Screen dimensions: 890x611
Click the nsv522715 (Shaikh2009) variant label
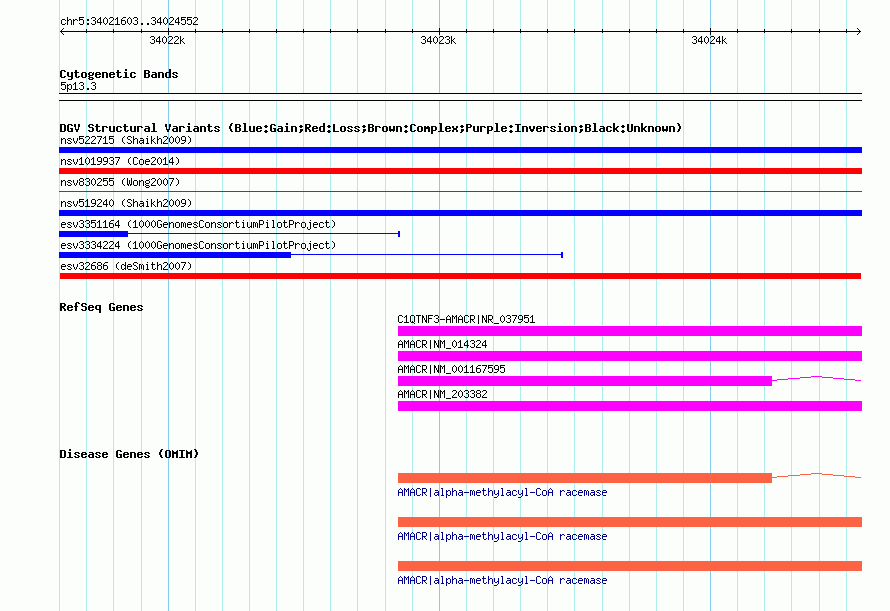click(126, 140)
